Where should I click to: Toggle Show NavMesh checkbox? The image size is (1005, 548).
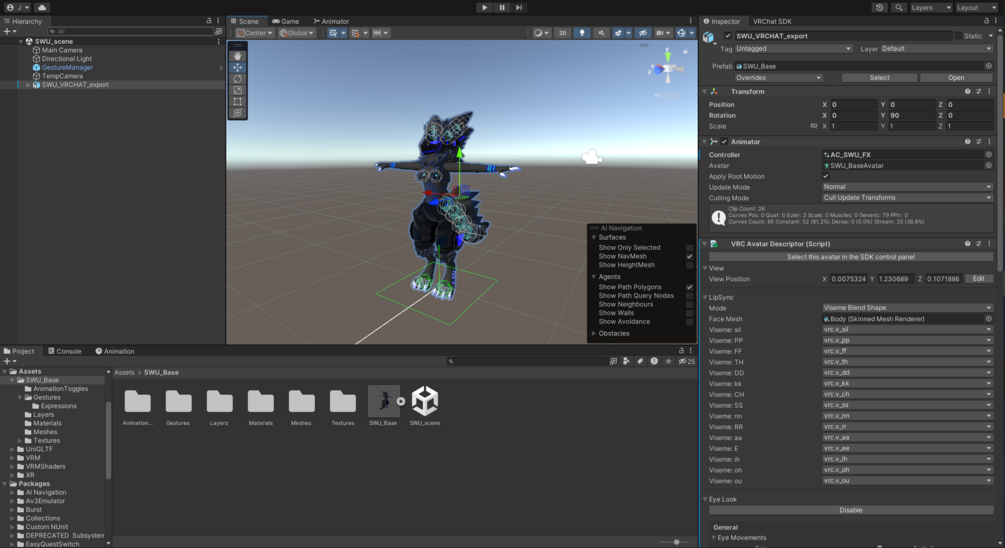point(690,256)
